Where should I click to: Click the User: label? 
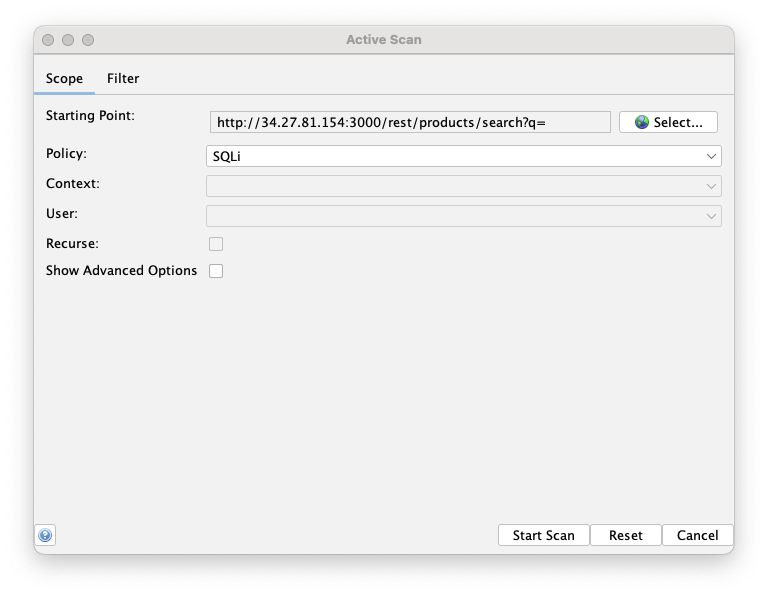point(62,214)
